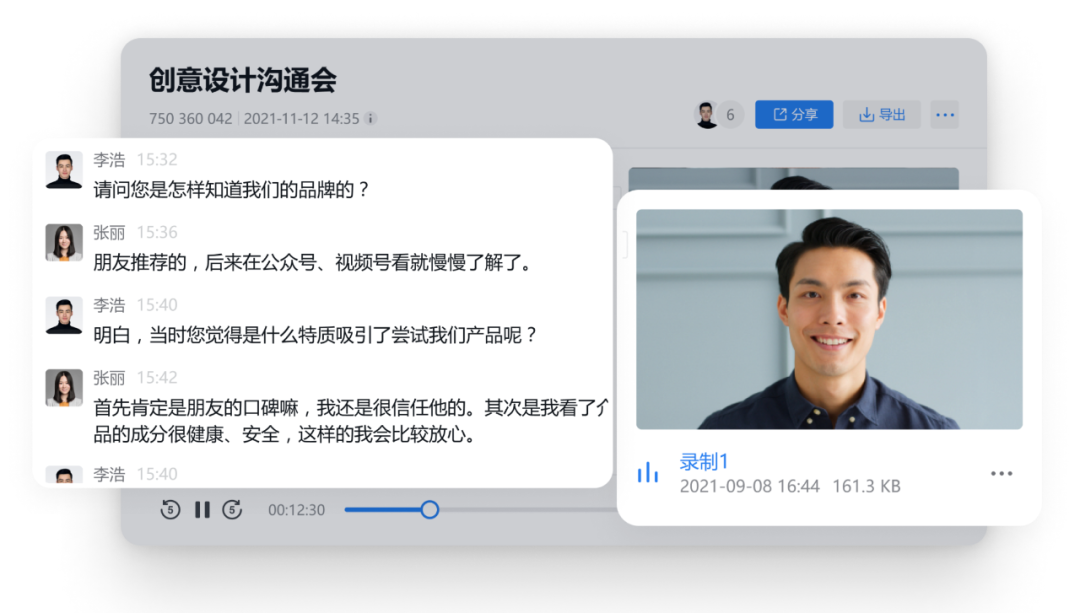The image size is (1080, 613).
Task: Rewind playback by 5 seconds
Action: [x=170, y=510]
